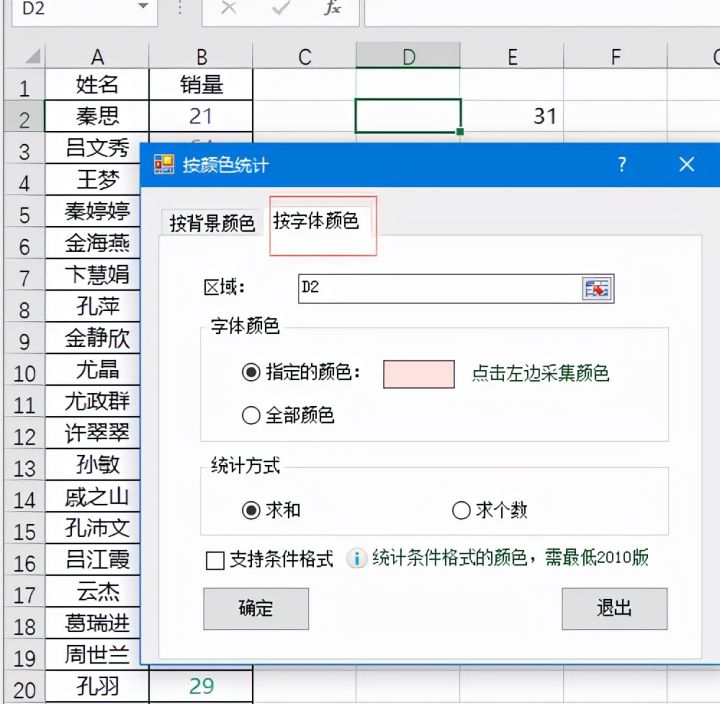The height and width of the screenshot is (704, 720).
Task: Click cell containing 金静欣
Action: (x=93, y=338)
